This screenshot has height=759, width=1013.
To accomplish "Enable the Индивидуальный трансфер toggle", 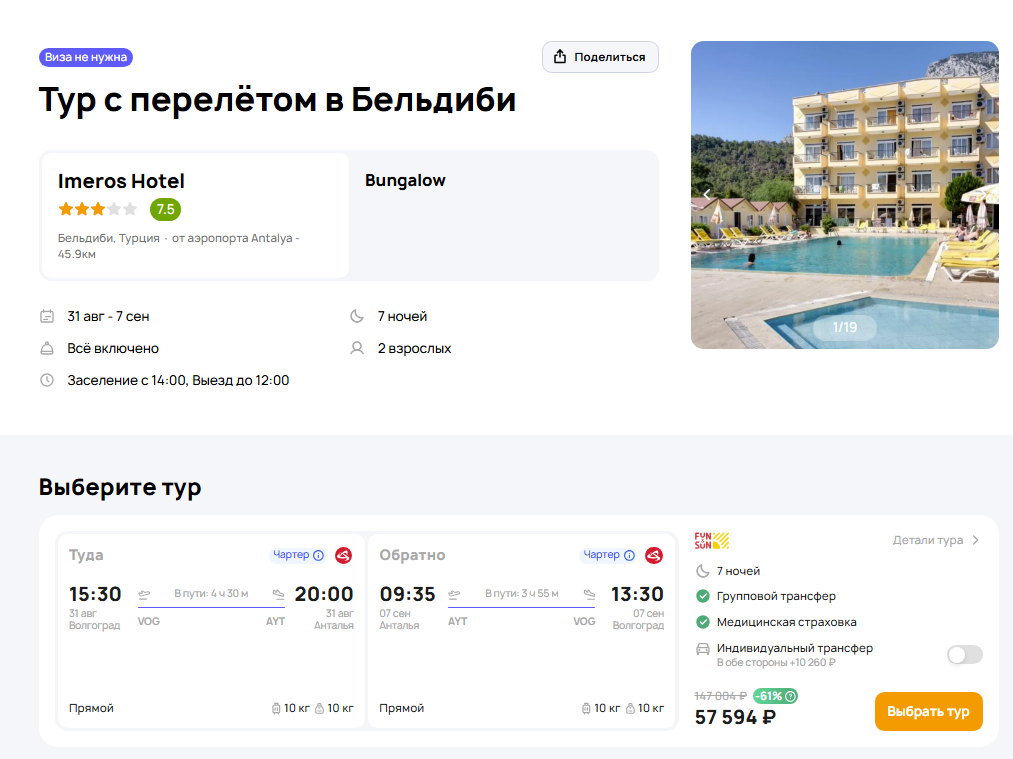I will [965, 654].
